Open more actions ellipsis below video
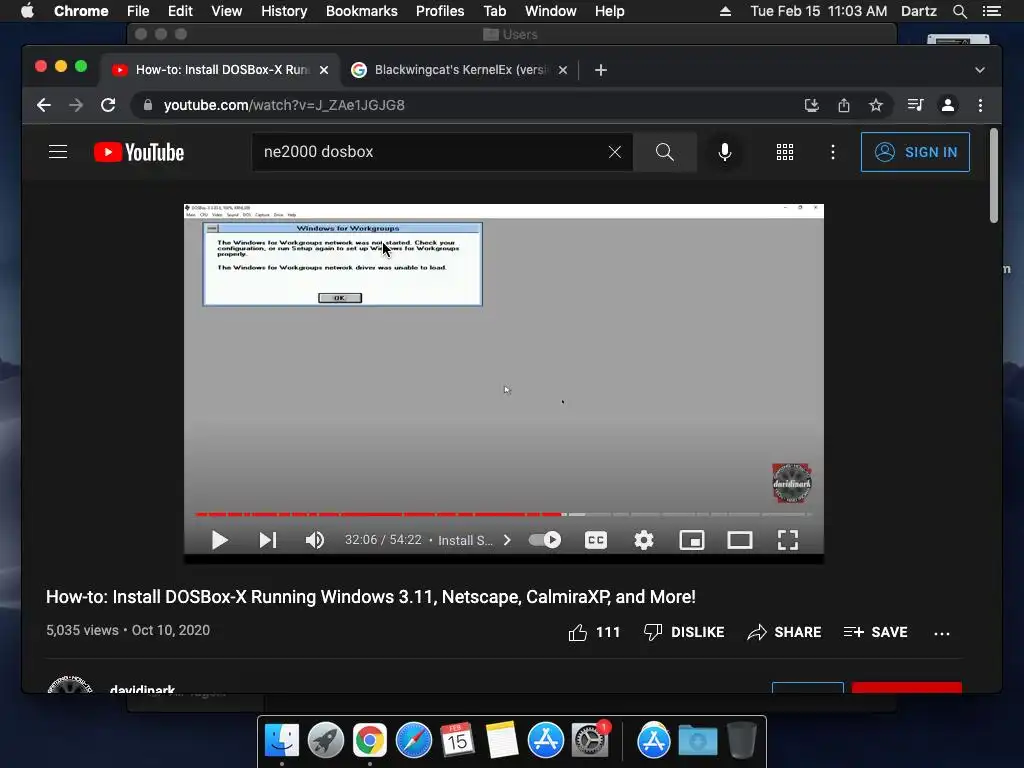Image resolution: width=1024 pixels, height=768 pixels. tap(942, 633)
